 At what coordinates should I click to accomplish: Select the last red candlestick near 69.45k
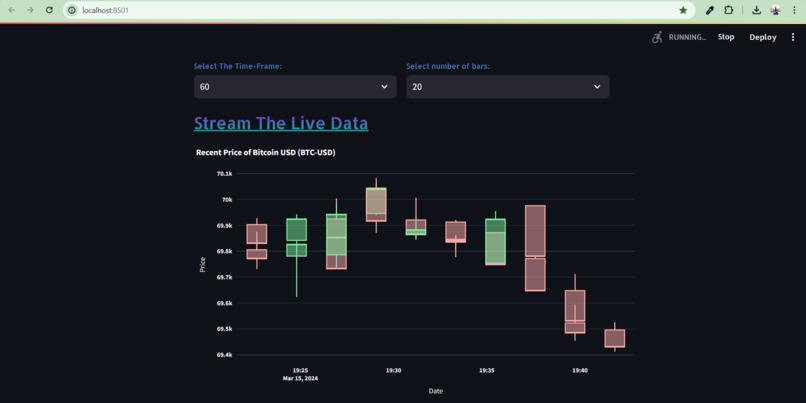click(x=615, y=338)
